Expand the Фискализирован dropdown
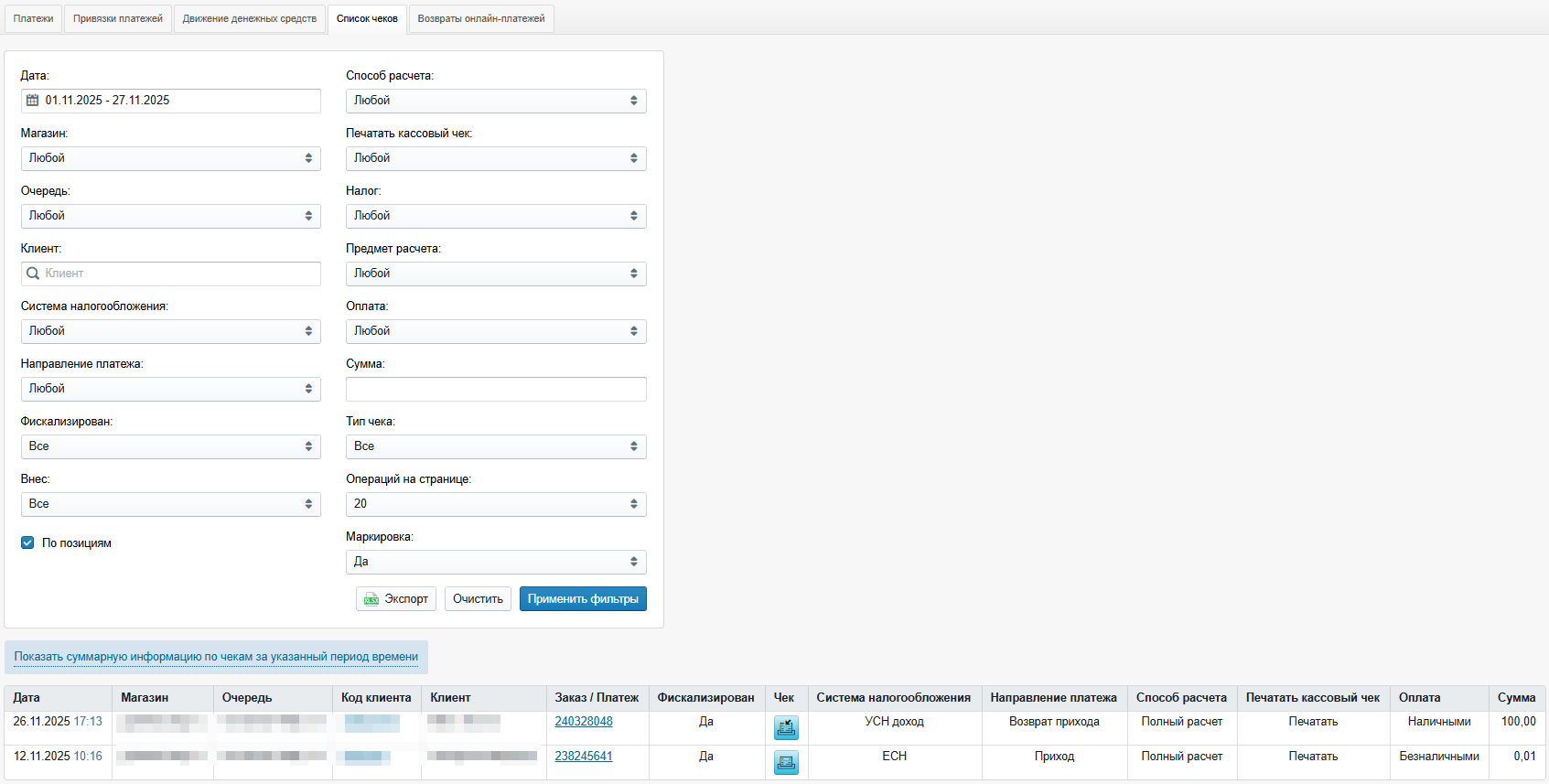This screenshot has width=1549, height=784. click(170, 446)
